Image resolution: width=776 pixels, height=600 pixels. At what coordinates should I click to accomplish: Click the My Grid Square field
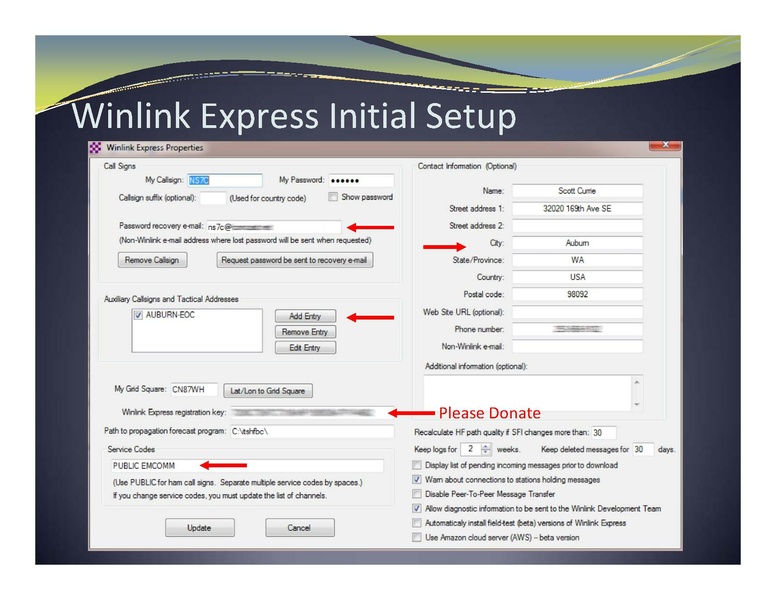194,390
